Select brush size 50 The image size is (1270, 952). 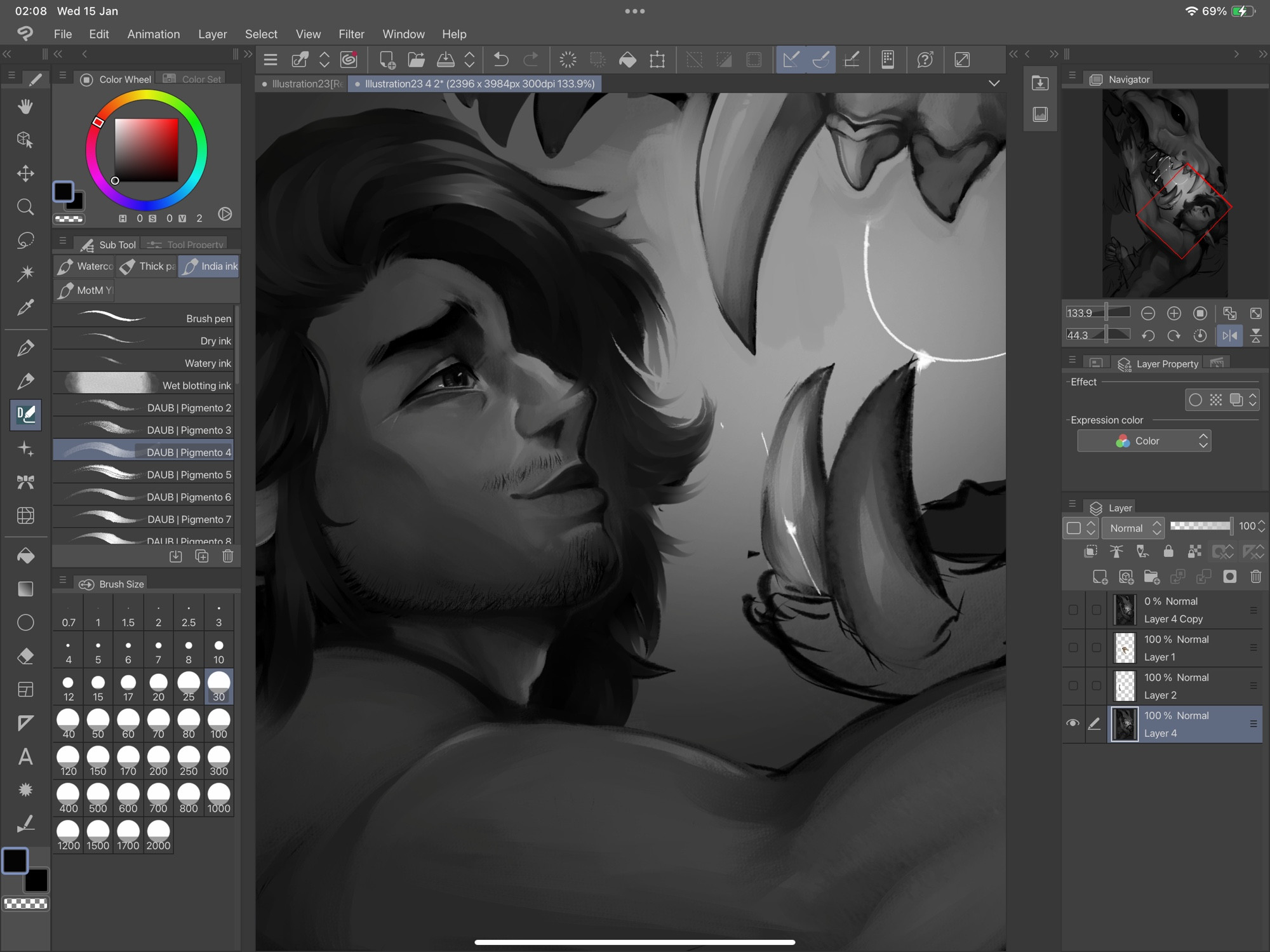(x=98, y=725)
